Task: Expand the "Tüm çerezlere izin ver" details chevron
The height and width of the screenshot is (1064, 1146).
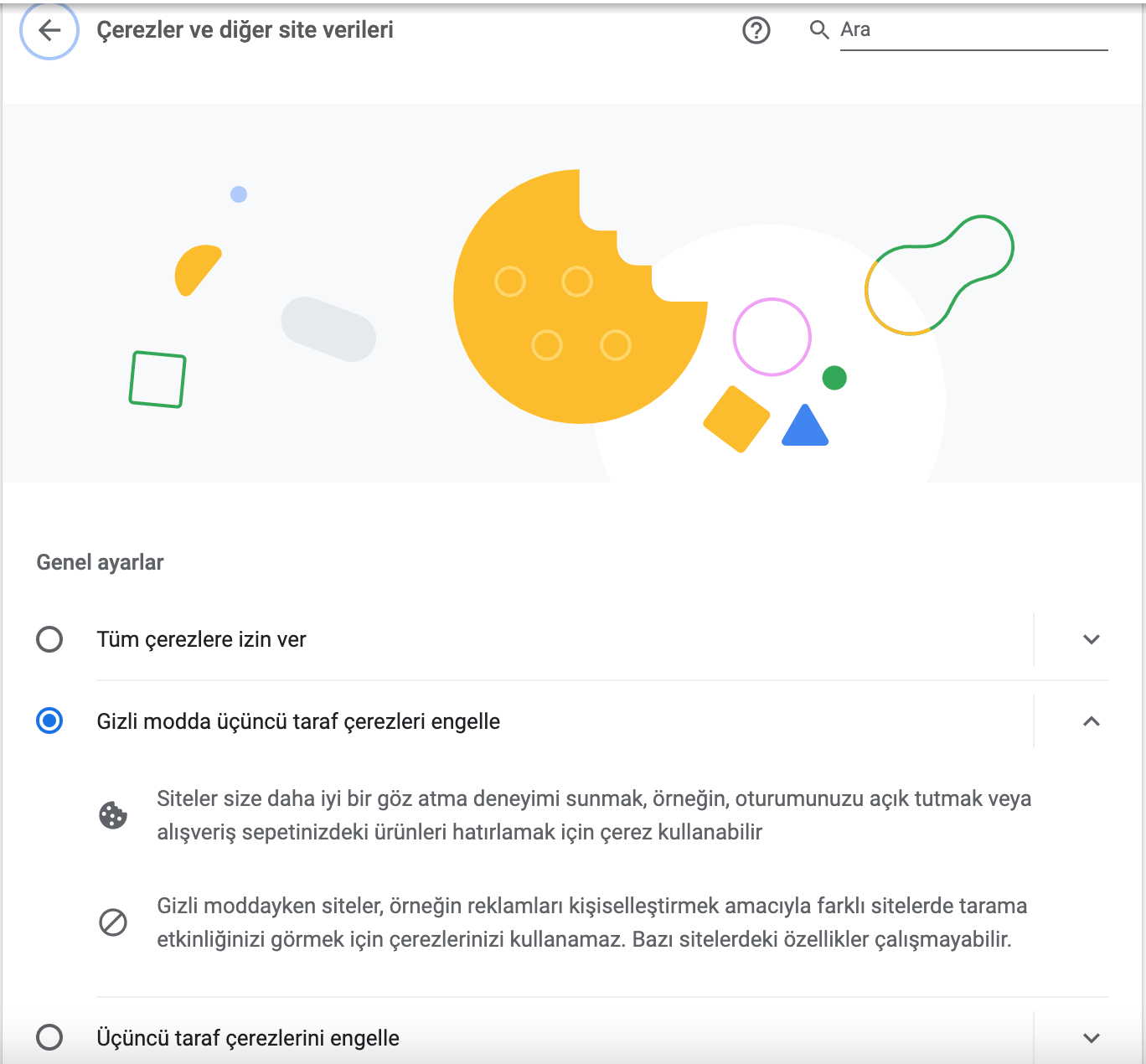Action: pos(1091,639)
